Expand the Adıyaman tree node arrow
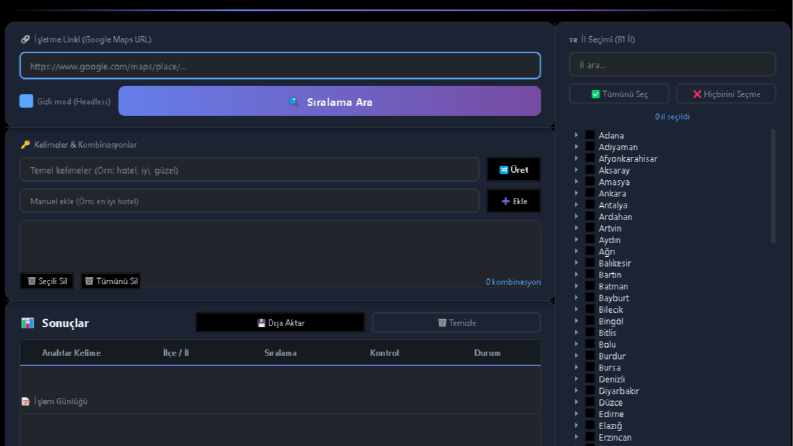The height and width of the screenshot is (446, 793). (576, 147)
